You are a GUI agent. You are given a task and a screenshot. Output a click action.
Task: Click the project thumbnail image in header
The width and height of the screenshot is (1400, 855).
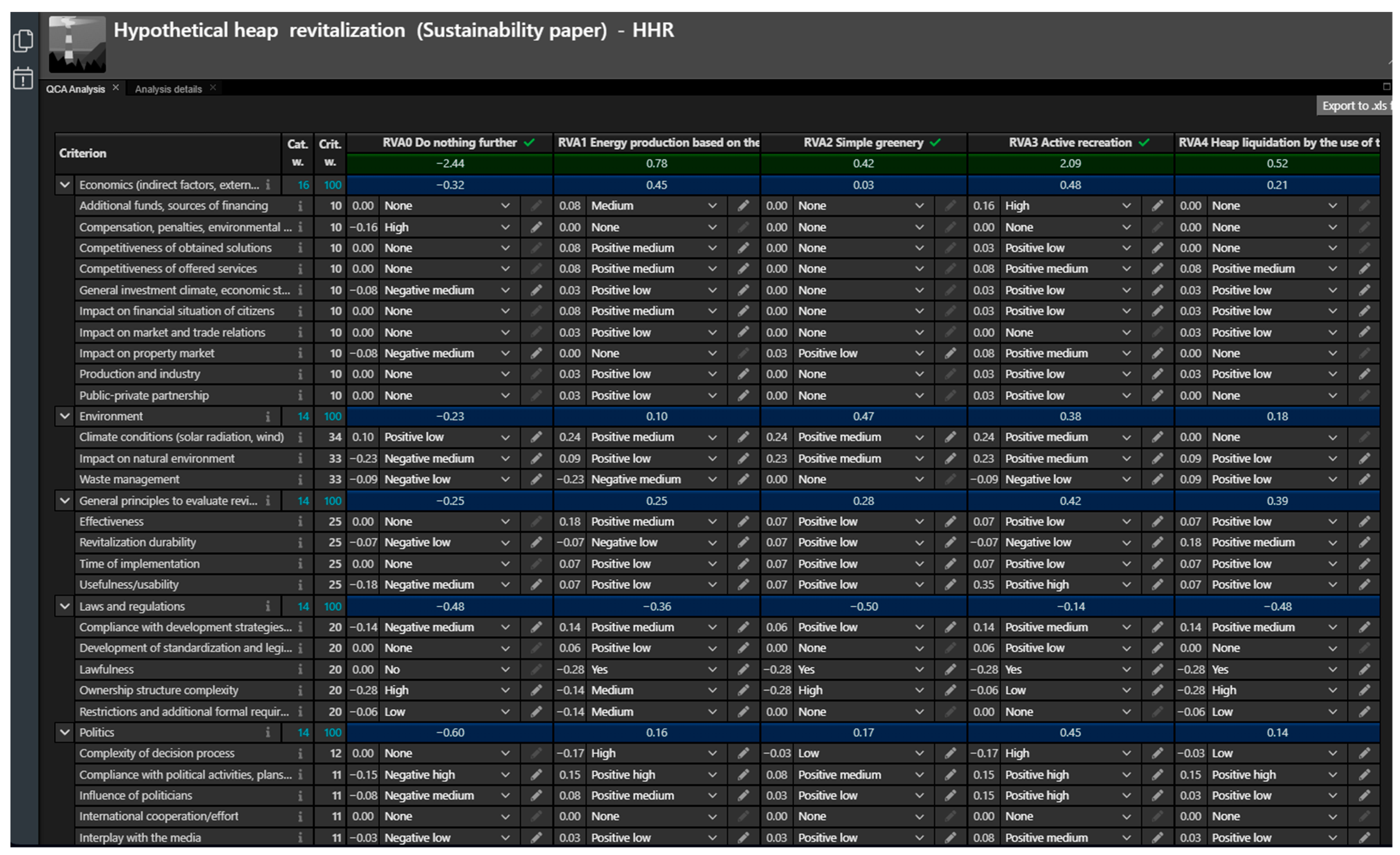[77, 44]
